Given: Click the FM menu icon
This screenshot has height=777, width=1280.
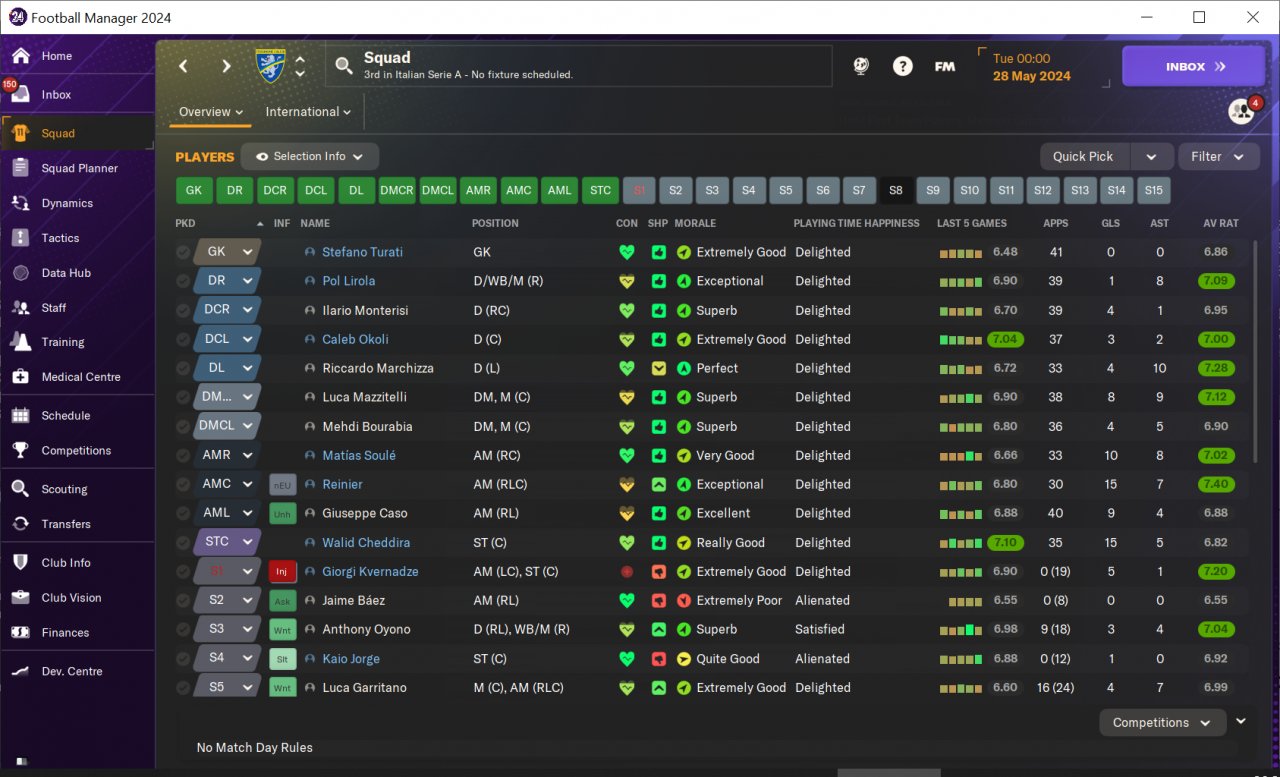Looking at the screenshot, I should coord(944,66).
